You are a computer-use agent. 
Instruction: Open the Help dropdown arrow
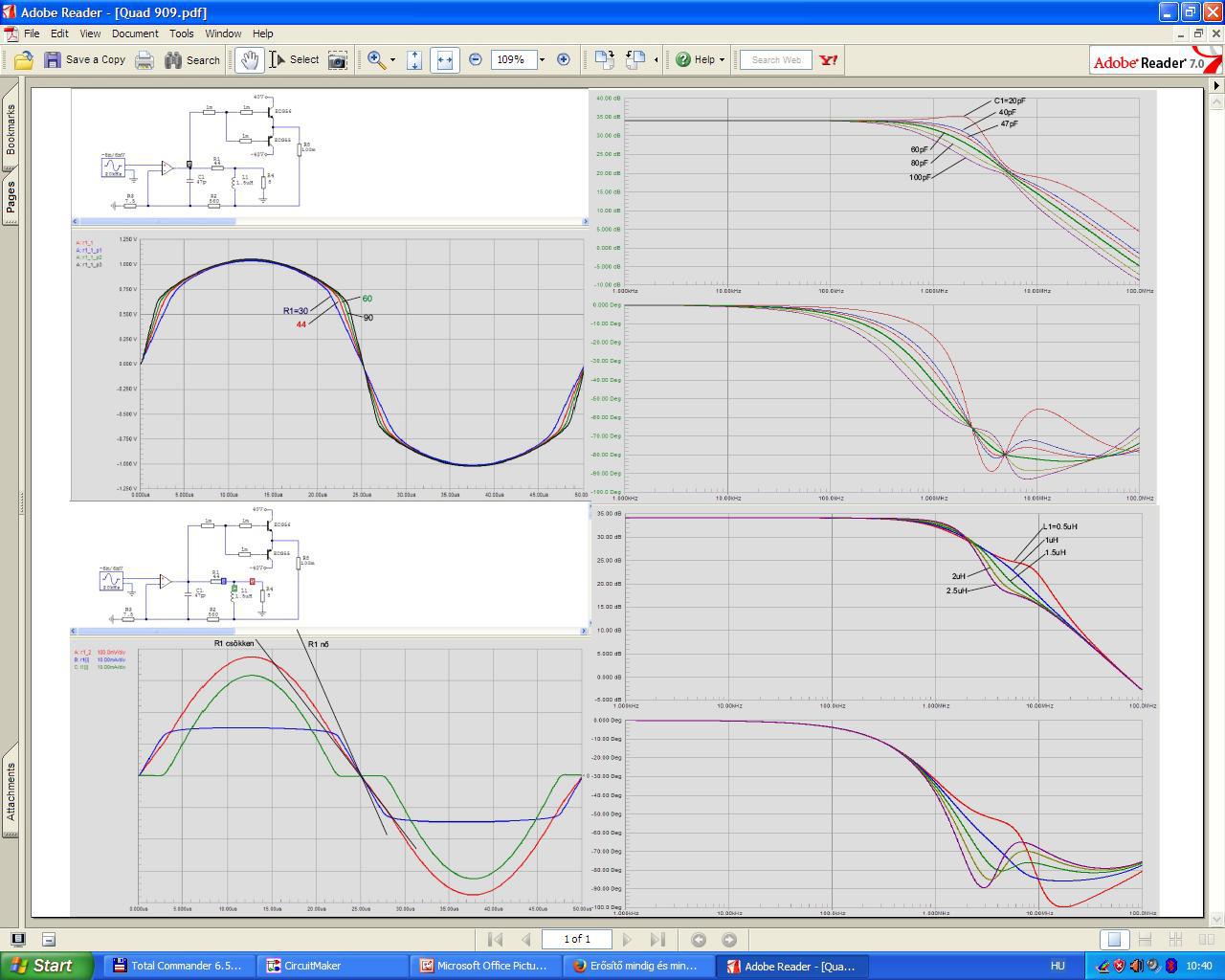[x=722, y=60]
